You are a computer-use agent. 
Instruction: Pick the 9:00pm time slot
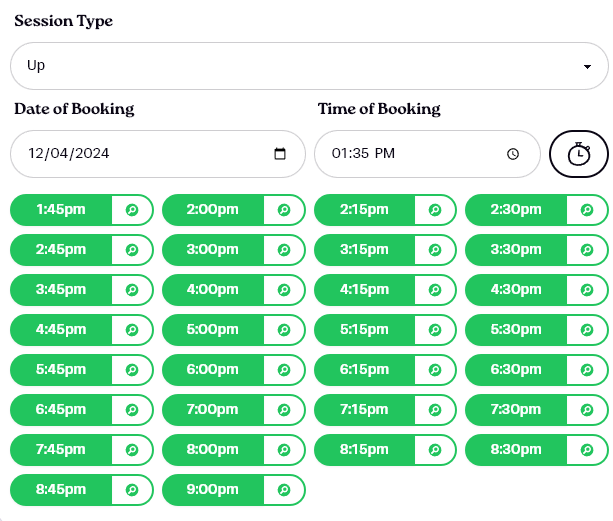coord(213,490)
